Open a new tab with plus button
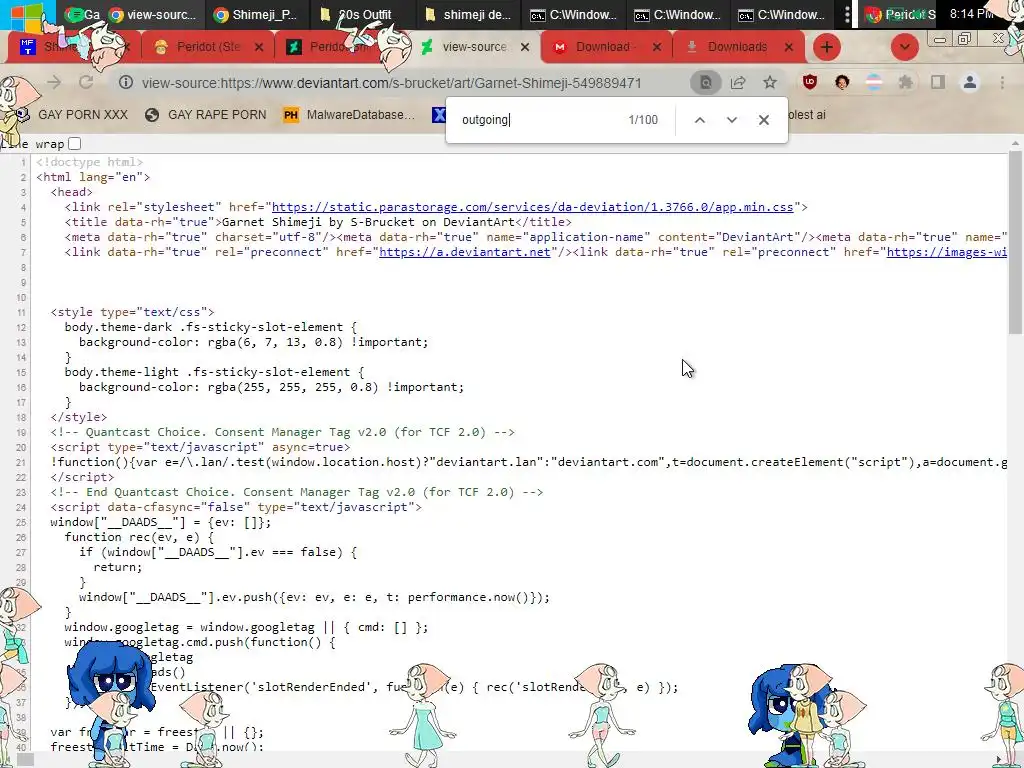 (x=827, y=47)
